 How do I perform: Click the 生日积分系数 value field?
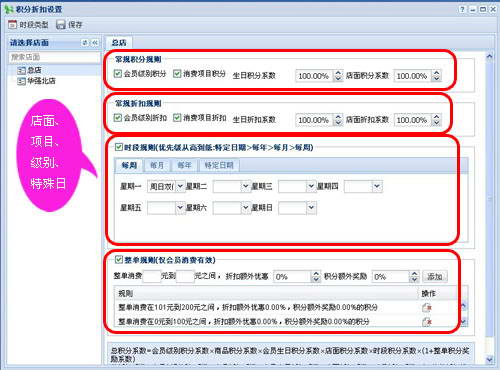pyautogui.click(x=314, y=76)
